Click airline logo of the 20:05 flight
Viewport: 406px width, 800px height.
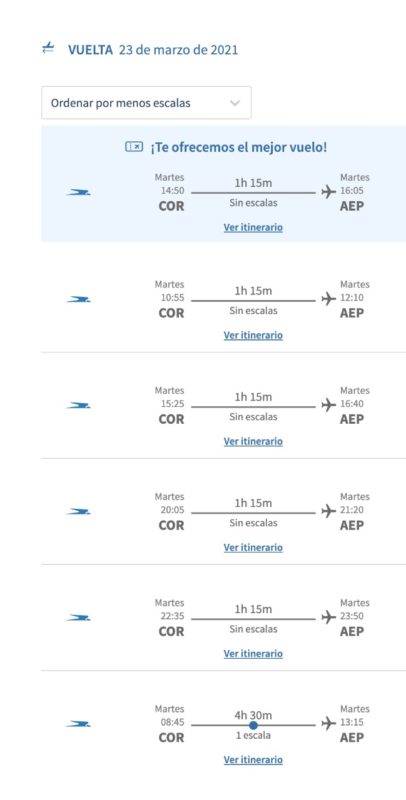(79, 512)
